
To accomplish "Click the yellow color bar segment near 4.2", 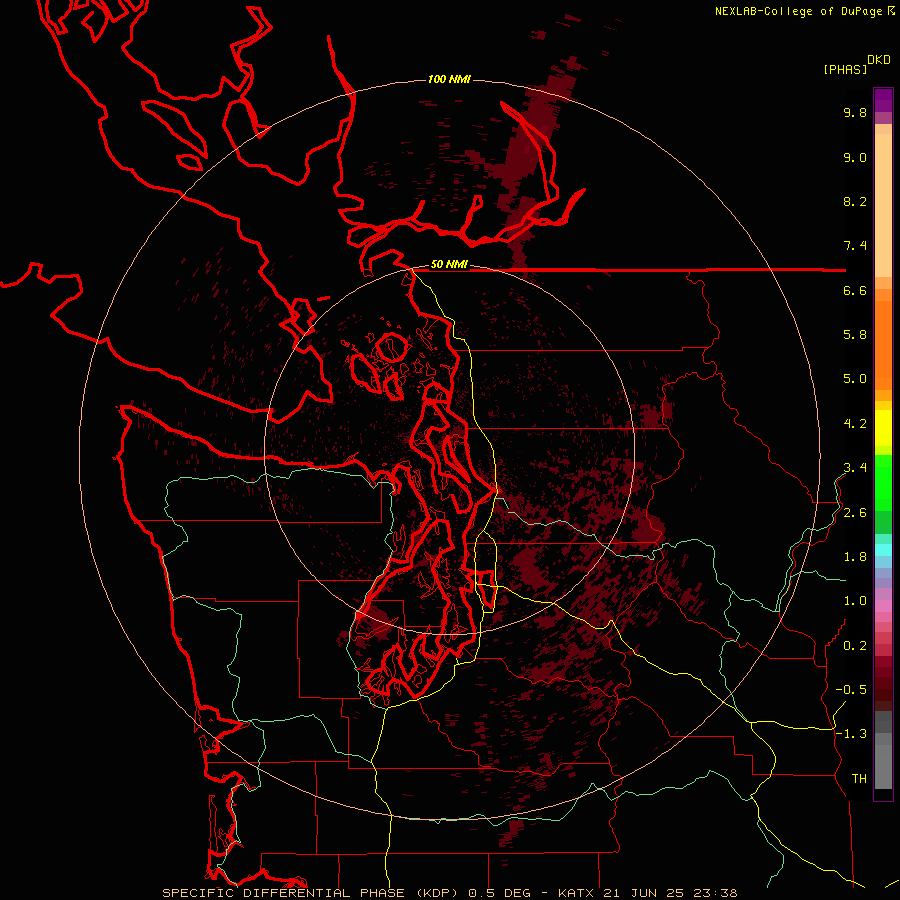I will coord(883,428).
